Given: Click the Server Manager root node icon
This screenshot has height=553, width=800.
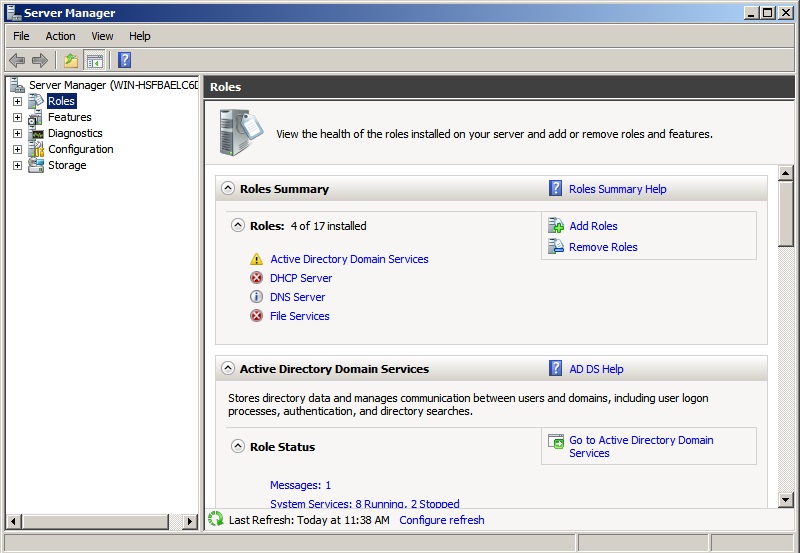Looking at the screenshot, I should [x=17, y=85].
